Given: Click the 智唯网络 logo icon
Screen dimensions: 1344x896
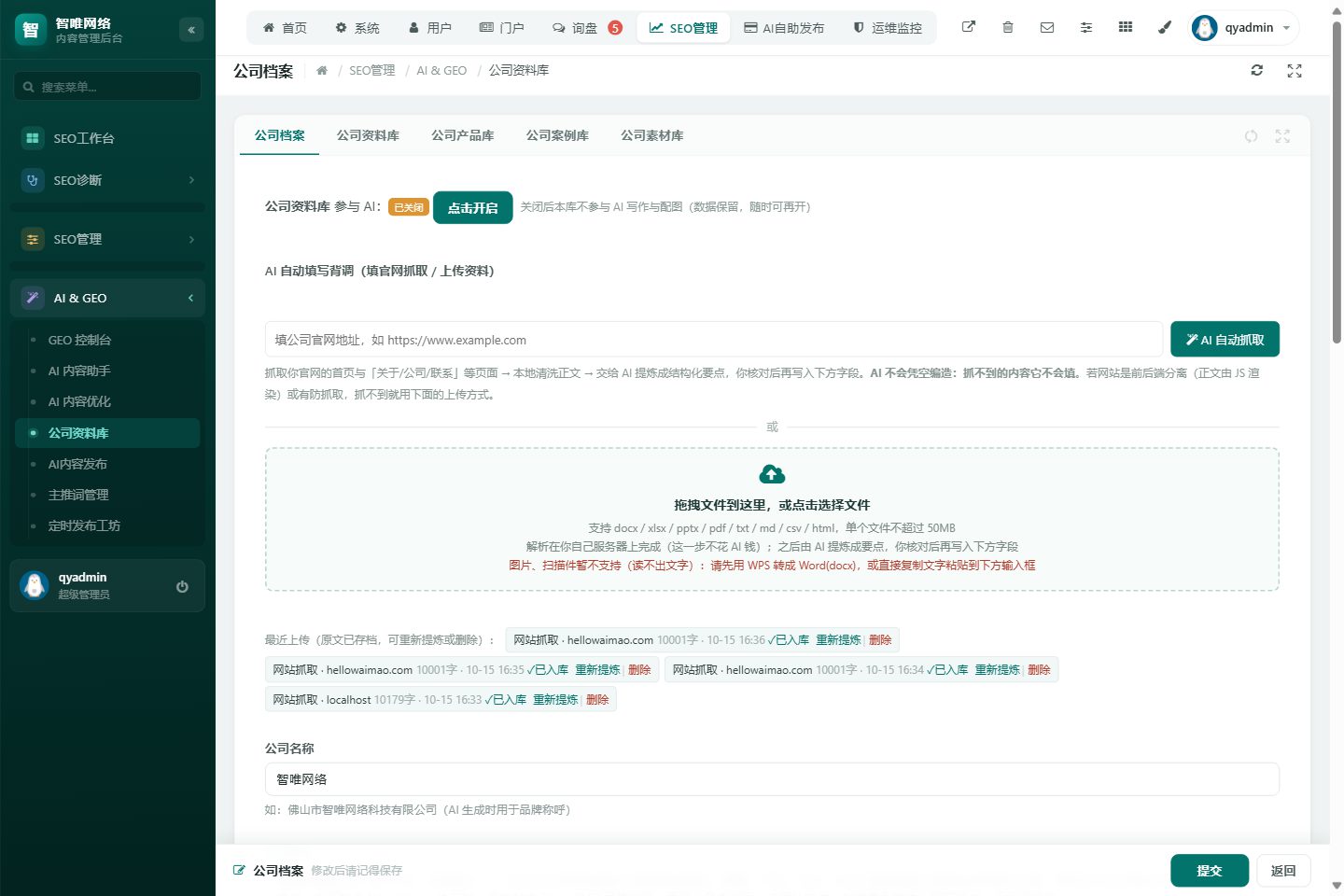Looking at the screenshot, I should [x=31, y=29].
